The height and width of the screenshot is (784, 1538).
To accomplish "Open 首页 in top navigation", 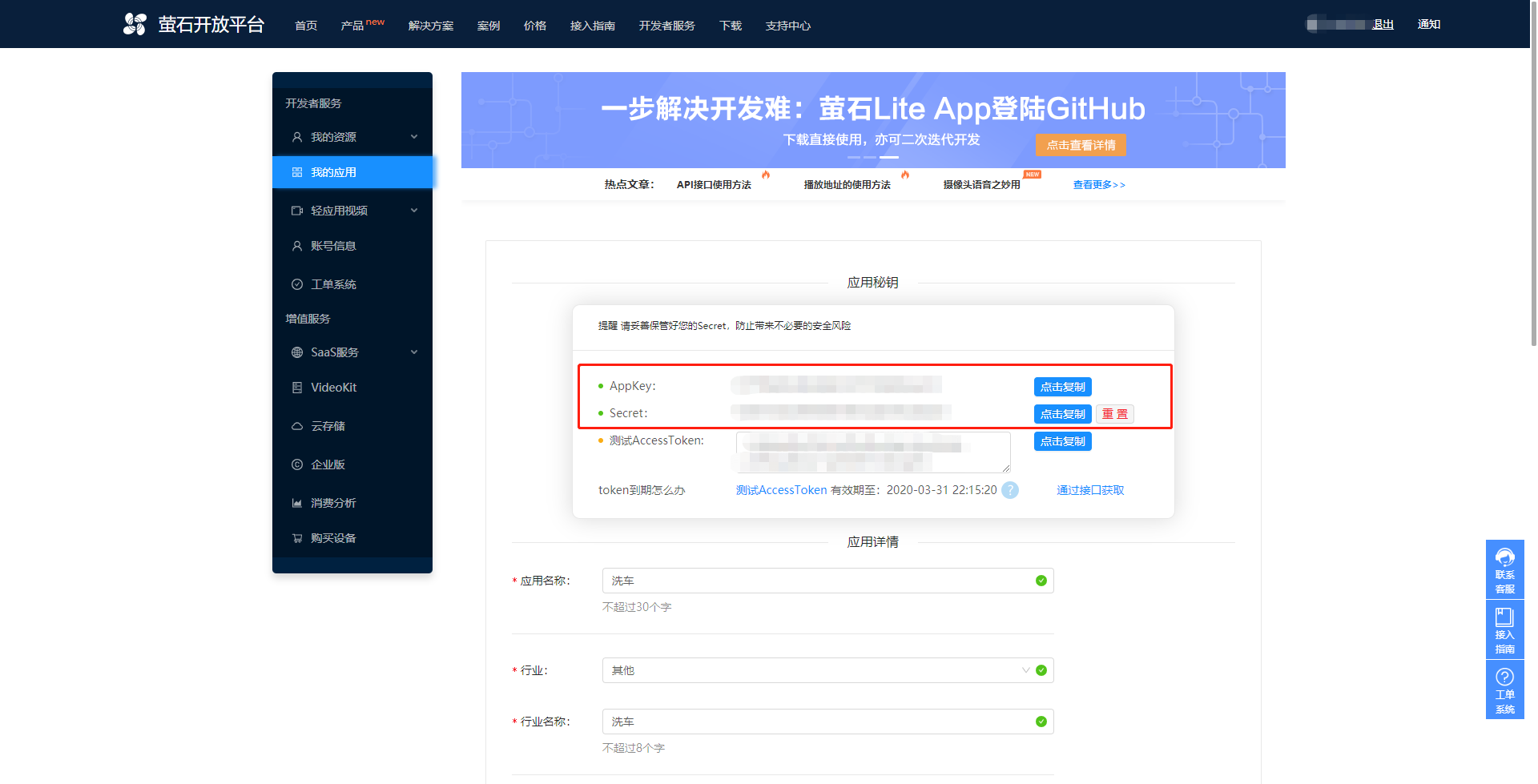I will (x=306, y=26).
